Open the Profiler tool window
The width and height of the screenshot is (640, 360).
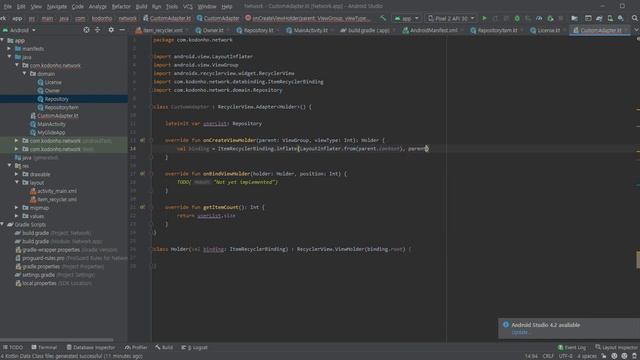point(136,347)
